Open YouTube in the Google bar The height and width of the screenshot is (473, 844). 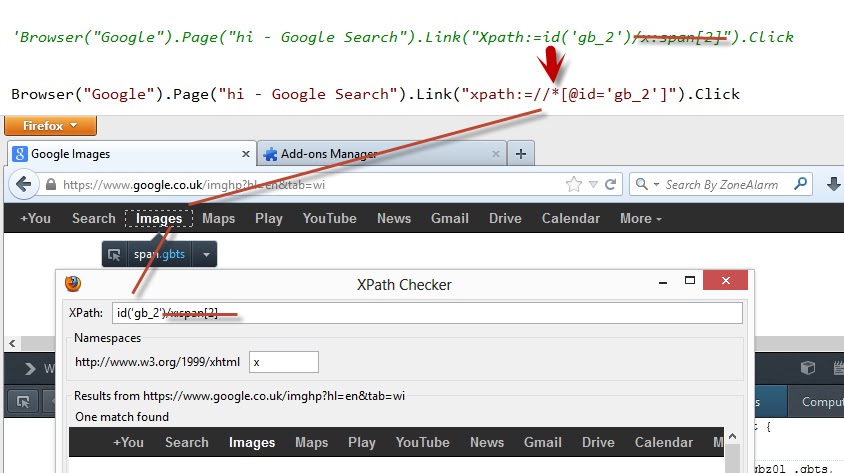329,218
